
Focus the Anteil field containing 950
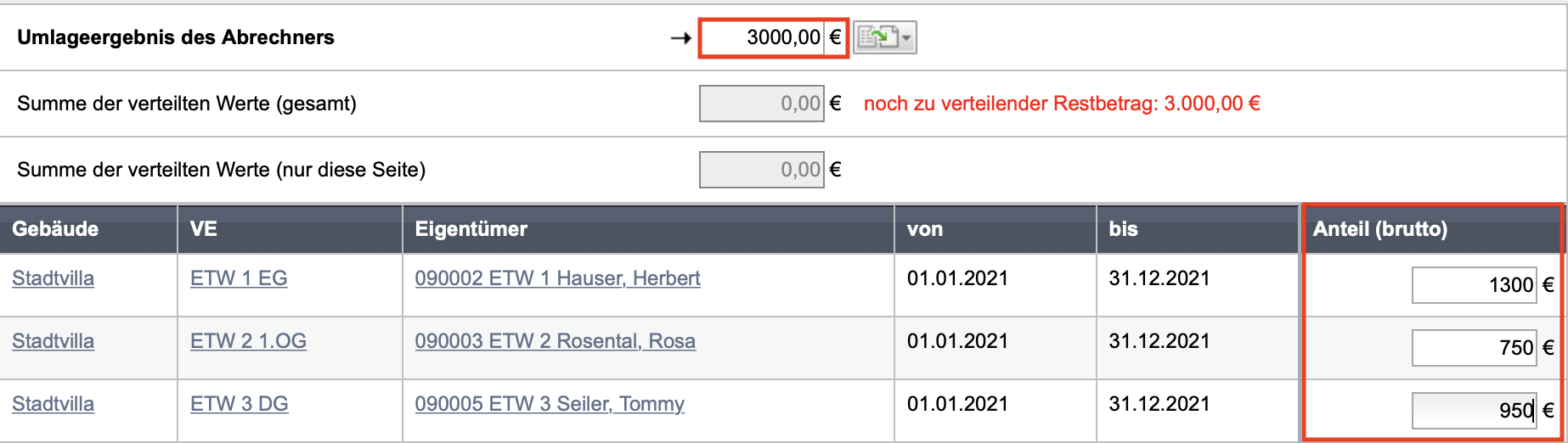click(1474, 411)
